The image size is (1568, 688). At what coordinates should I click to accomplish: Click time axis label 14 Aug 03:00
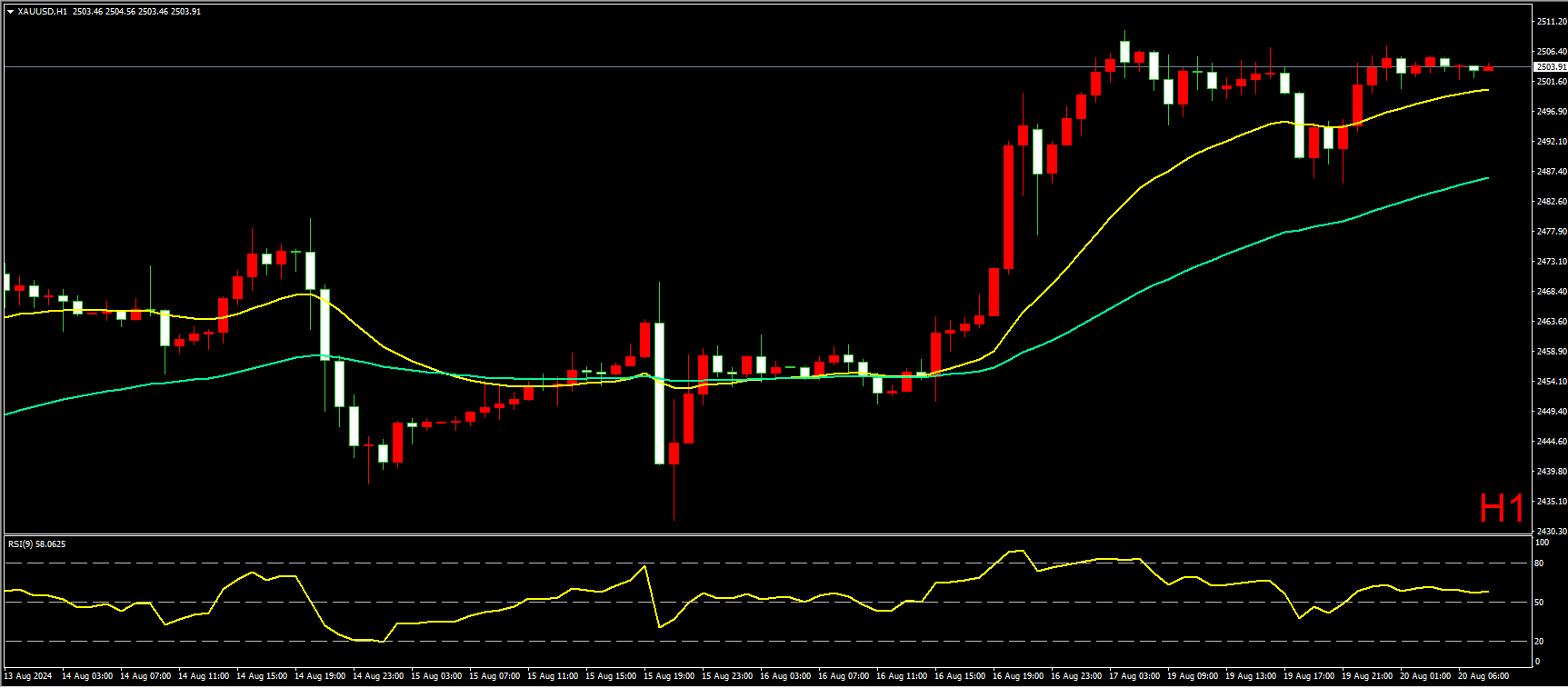87,676
